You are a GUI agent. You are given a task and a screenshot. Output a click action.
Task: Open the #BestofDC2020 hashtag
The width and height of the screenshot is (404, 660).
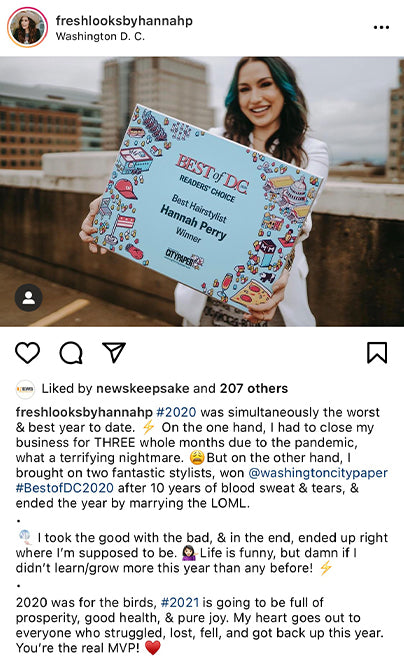coord(65,488)
